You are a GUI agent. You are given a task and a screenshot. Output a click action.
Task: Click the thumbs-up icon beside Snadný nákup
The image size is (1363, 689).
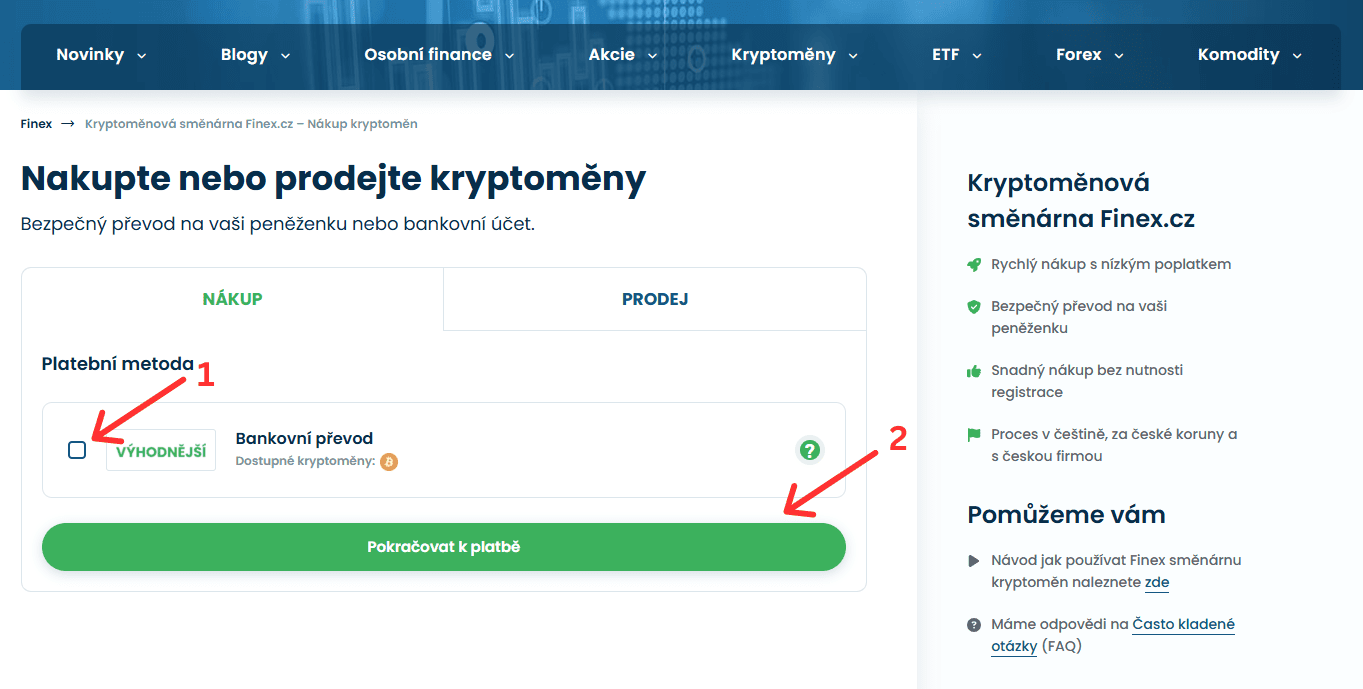pos(974,371)
